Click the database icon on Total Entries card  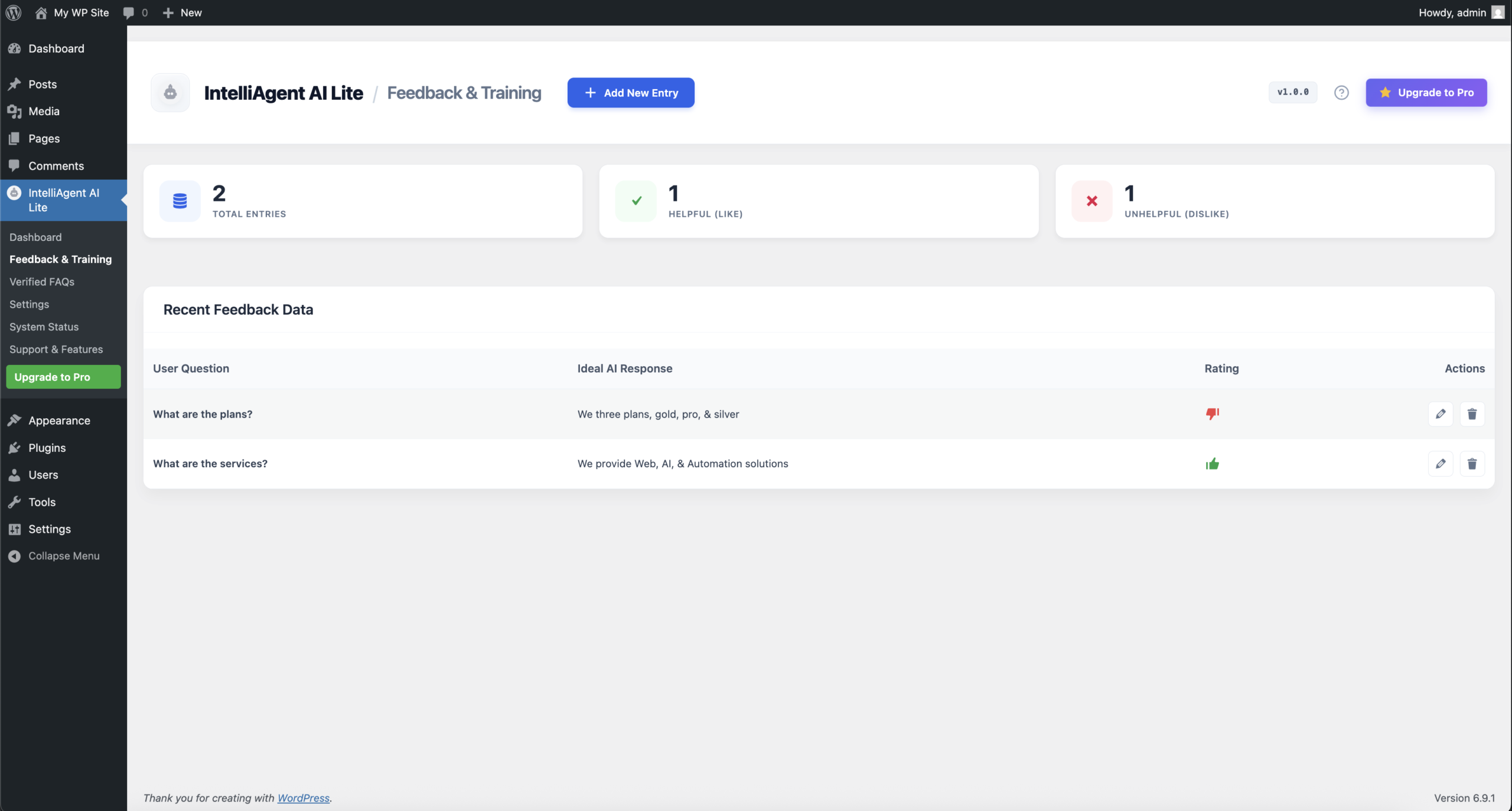pos(179,201)
